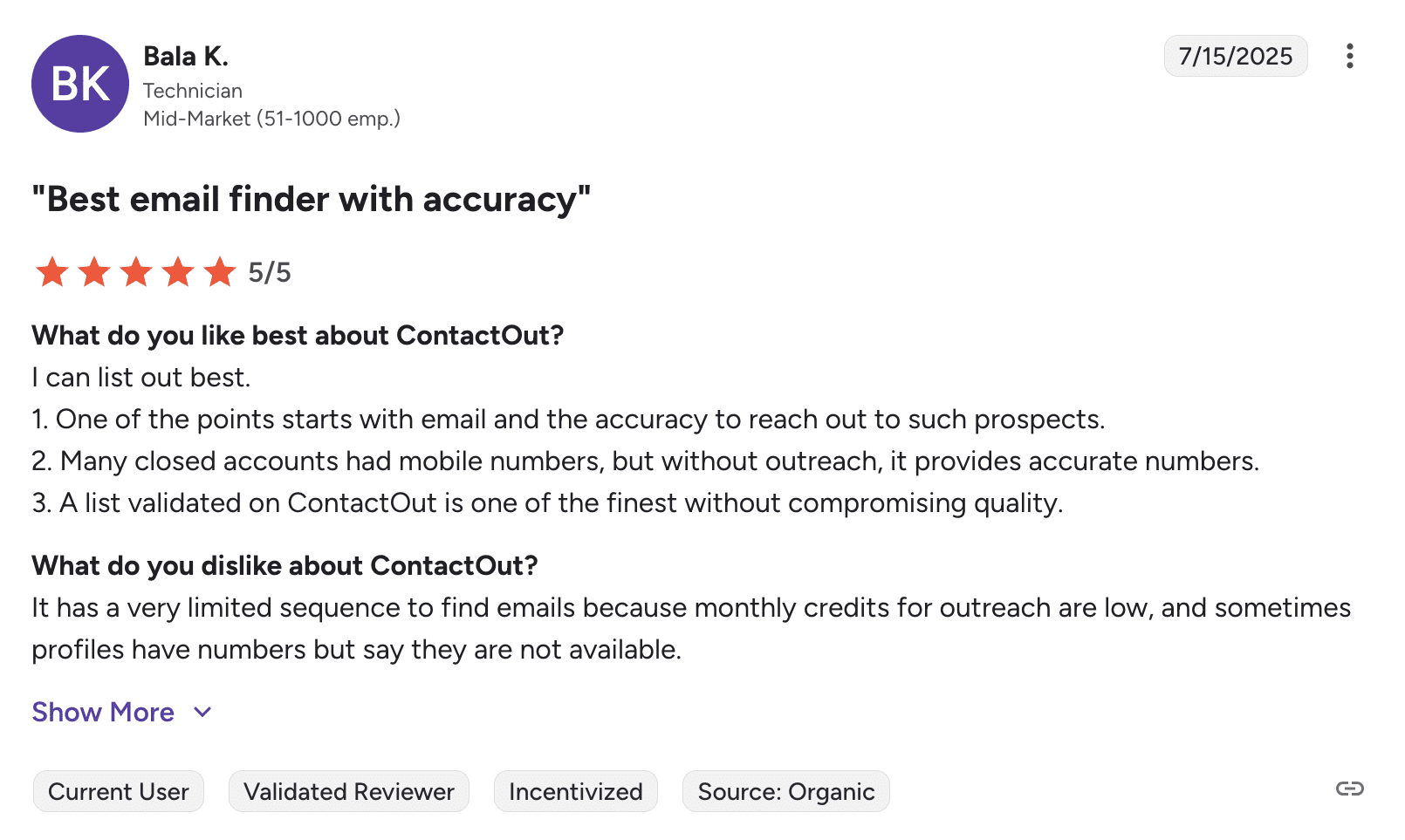Viewport: 1405px width, 840px height.
Task: Expand the review using the Show More chevron
Action: [202, 713]
